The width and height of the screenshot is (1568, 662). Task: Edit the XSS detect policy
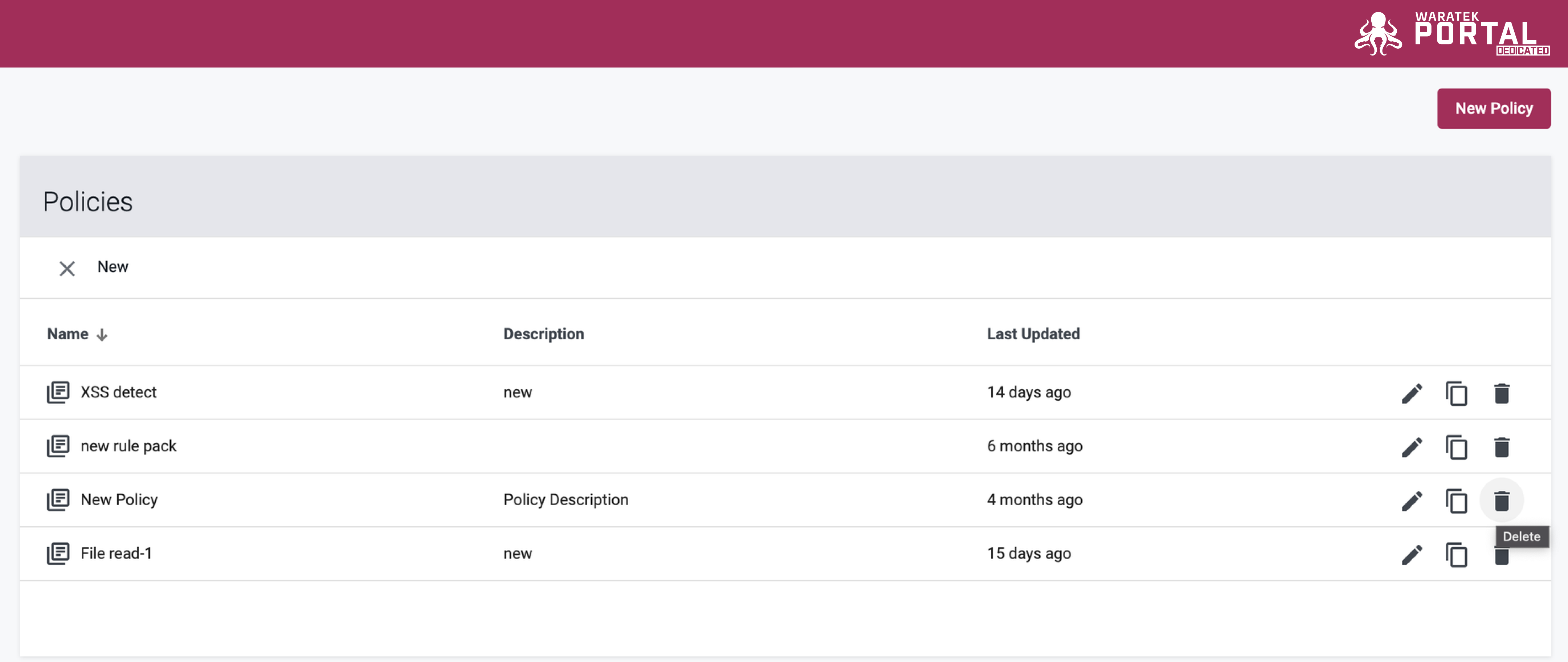tap(1412, 393)
